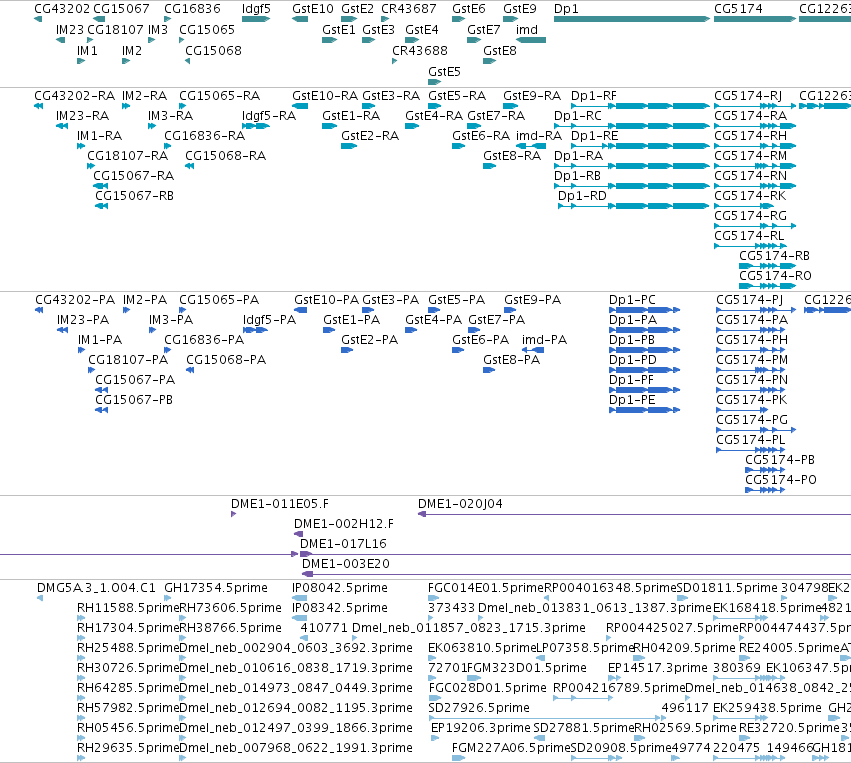851x763 pixels.
Task: Click the GstE5 gene feature
Action: pyautogui.click(x=435, y=82)
